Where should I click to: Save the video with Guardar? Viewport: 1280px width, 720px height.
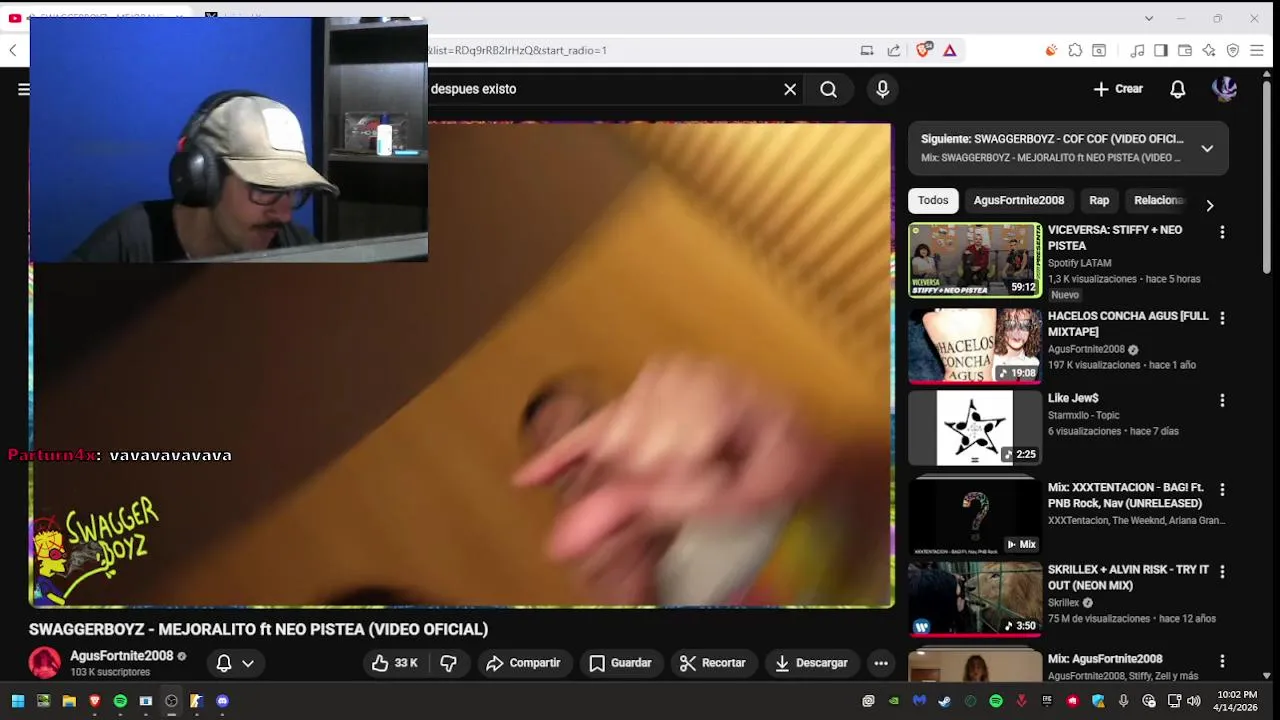pos(620,663)
